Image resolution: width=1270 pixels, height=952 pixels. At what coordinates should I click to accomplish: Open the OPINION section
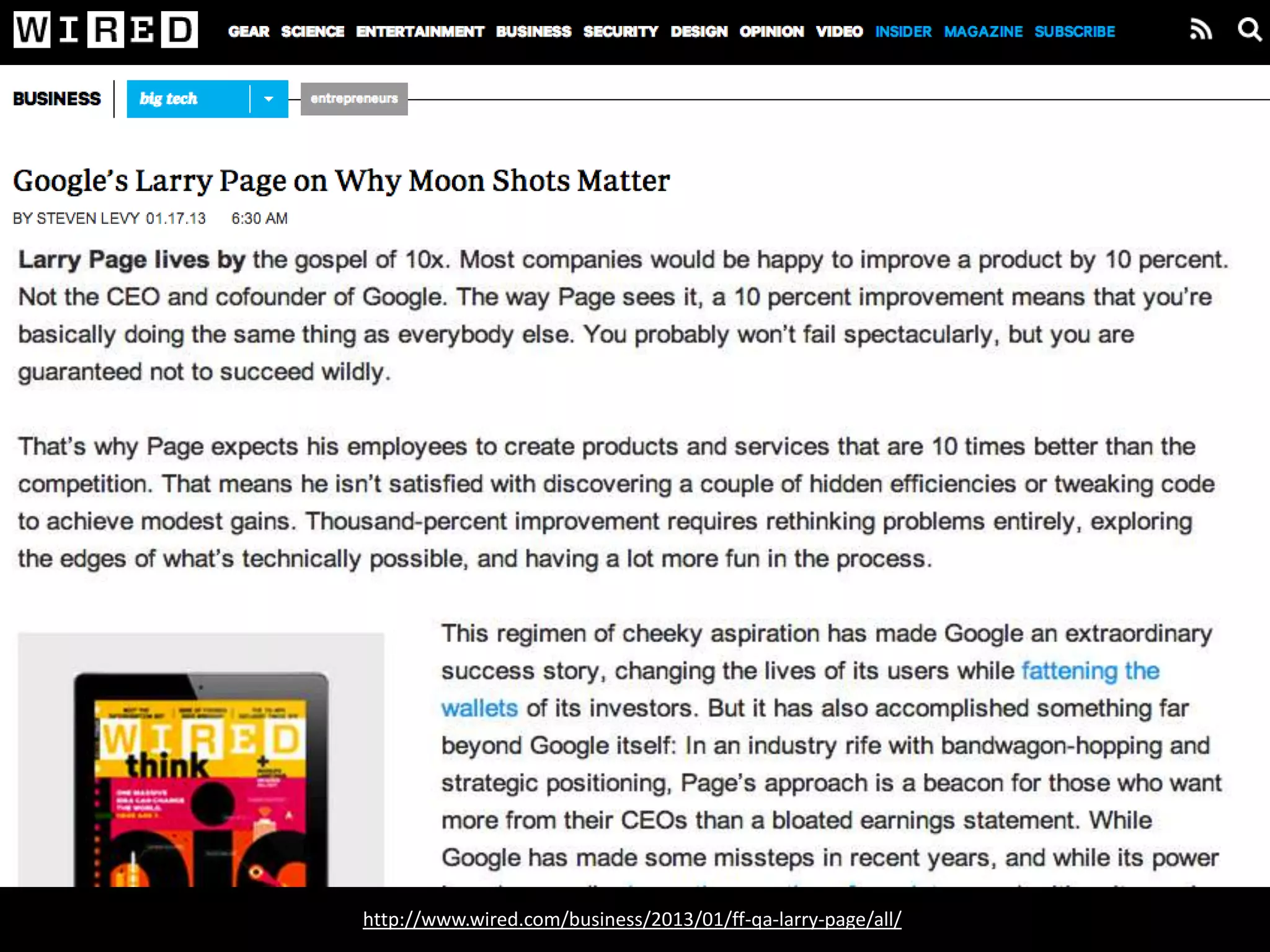click(x=771, y=32)
